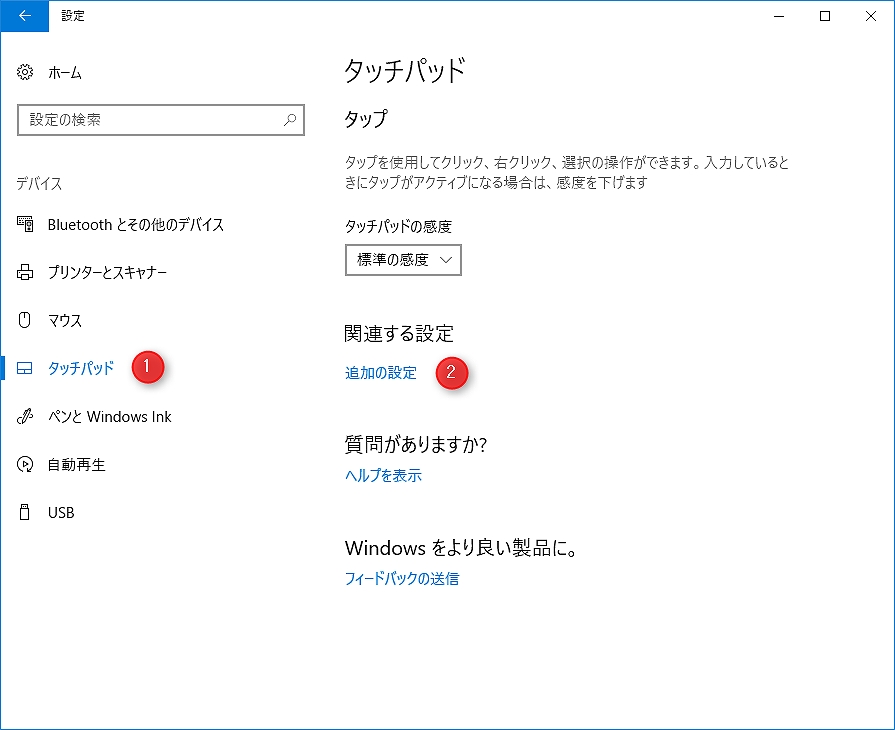Click the Home gear icon
Screen dimensions: 895x730
tap(26, 73)
